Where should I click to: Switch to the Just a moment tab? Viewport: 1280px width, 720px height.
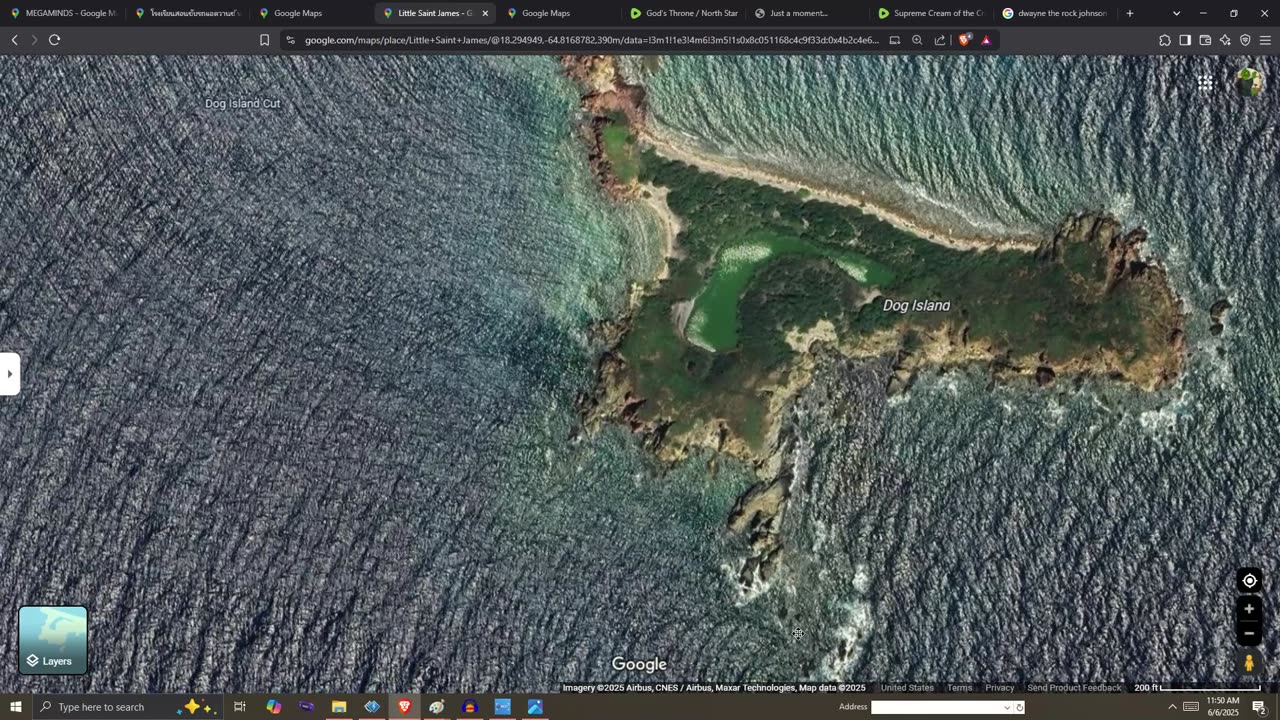pos(807,13)
